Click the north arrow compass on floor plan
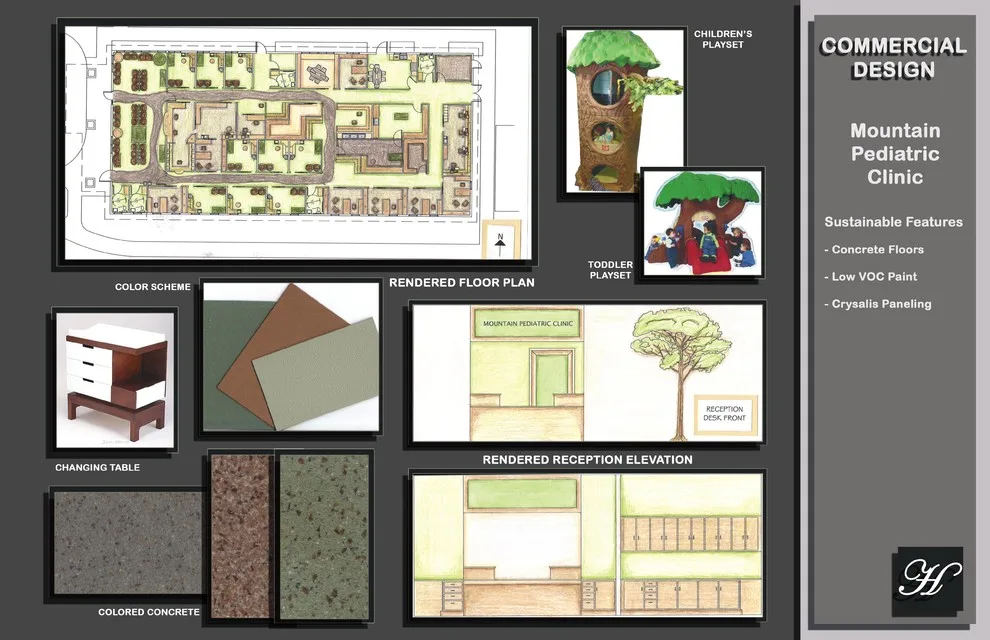Viewport: 990px width, 640px height. coord(501,241)
